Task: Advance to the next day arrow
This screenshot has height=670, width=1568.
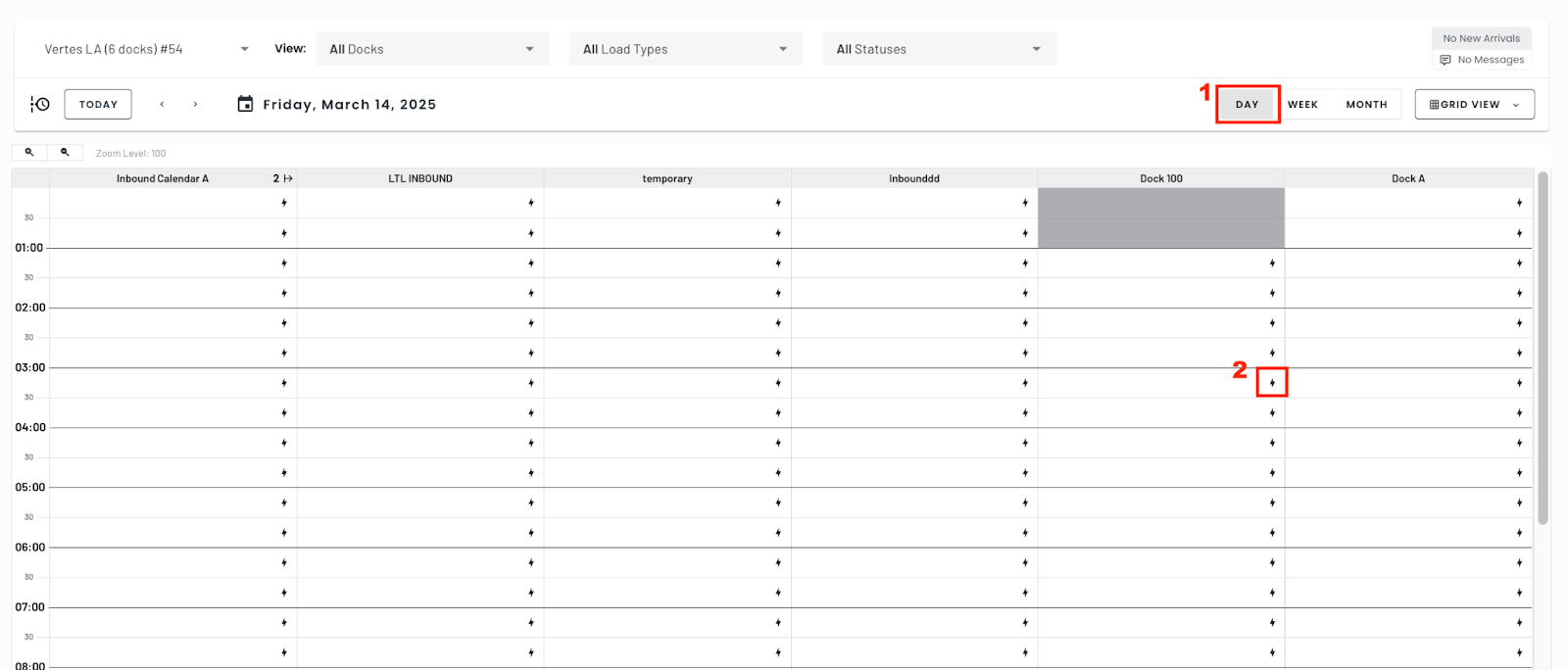Action: pyautogui.click(x=195, y=104)
